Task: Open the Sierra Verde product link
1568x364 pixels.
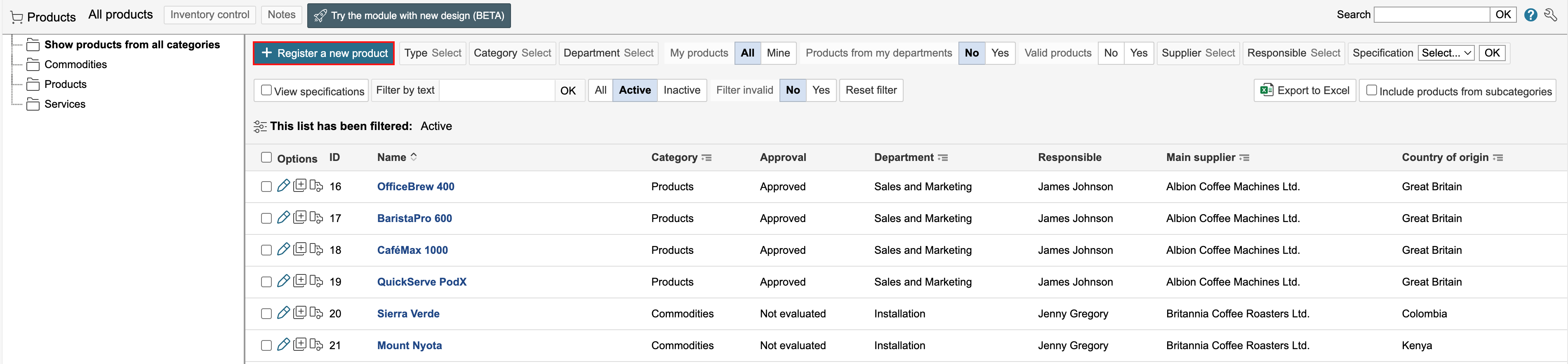Action: [408, 314]
